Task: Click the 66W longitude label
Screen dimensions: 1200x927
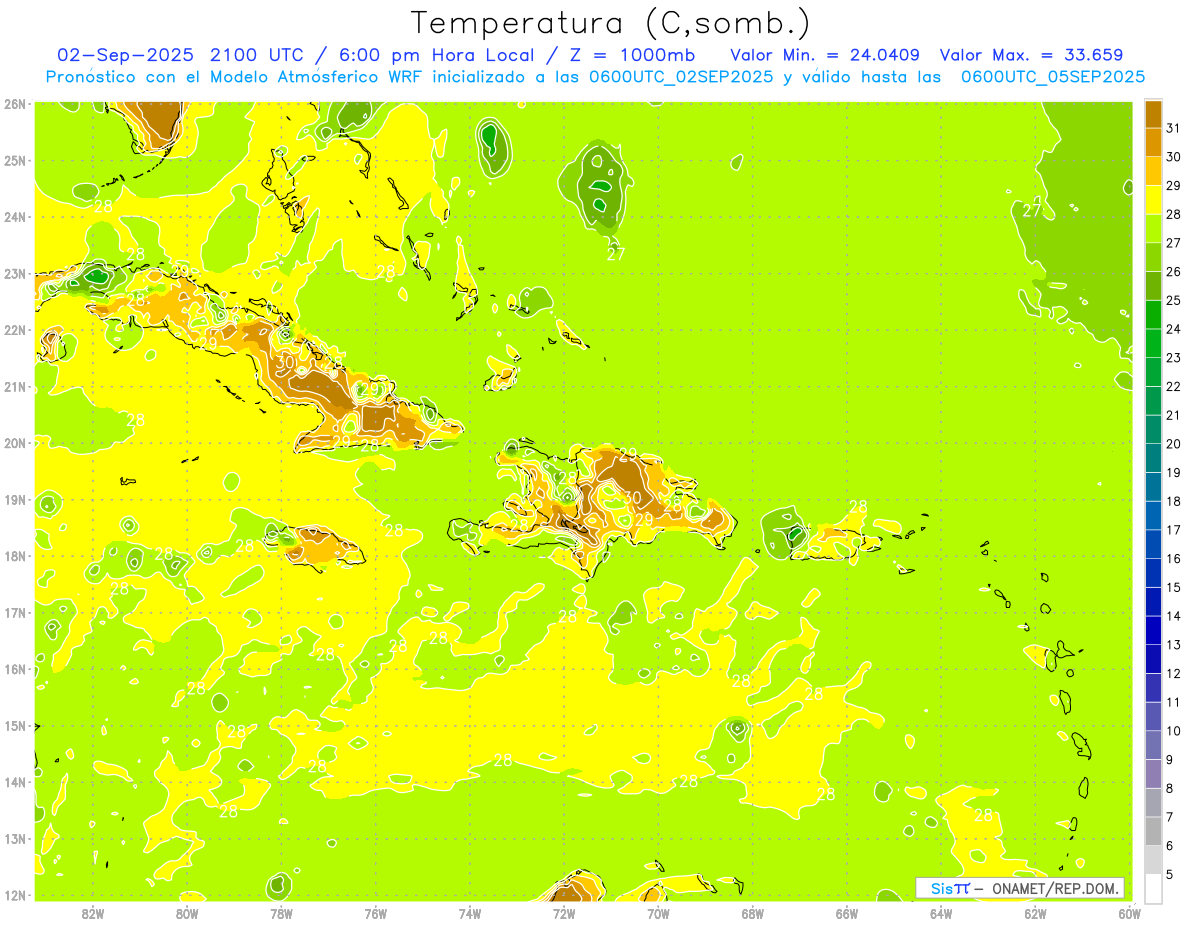Action: pyautogui.click(x=847, y=913)
